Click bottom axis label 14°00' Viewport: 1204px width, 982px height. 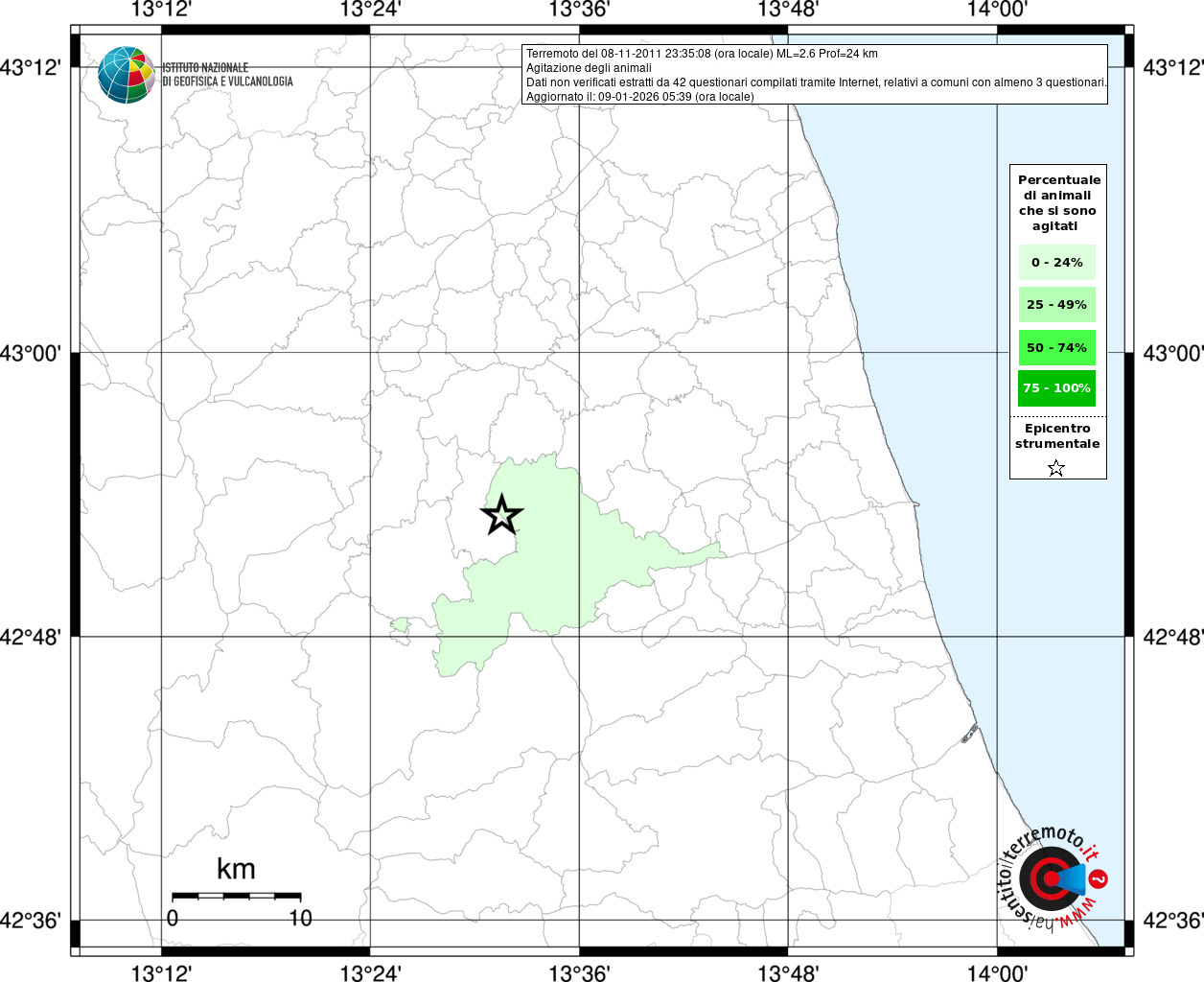(997, 973)
